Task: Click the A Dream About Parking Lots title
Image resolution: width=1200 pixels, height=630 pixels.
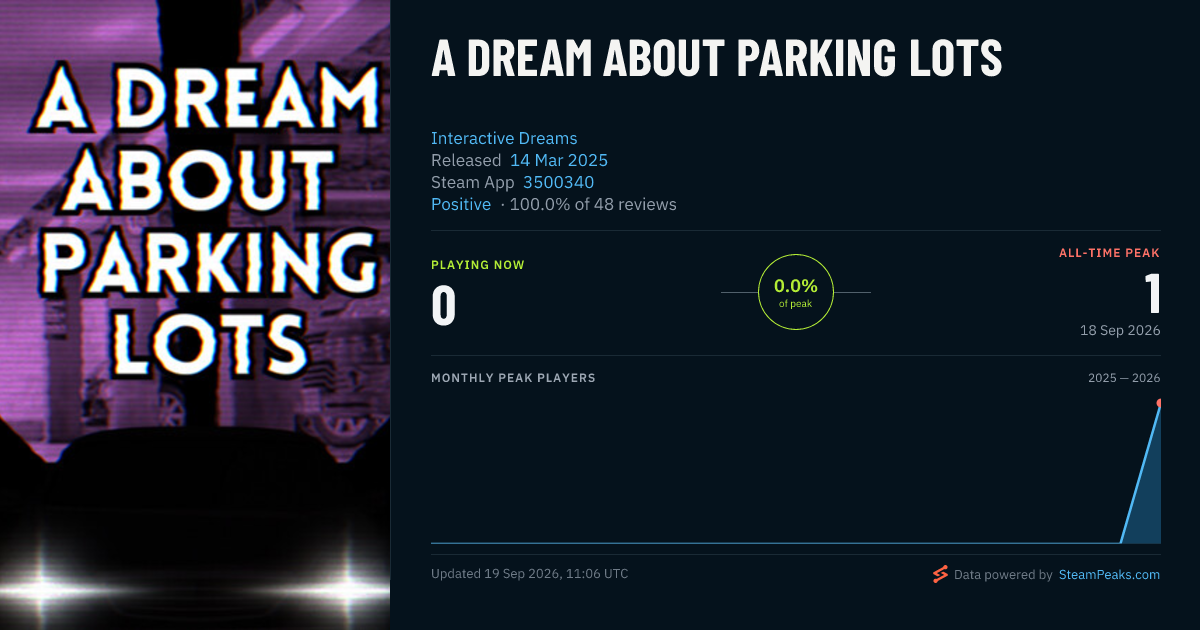Action: point(716,59)
